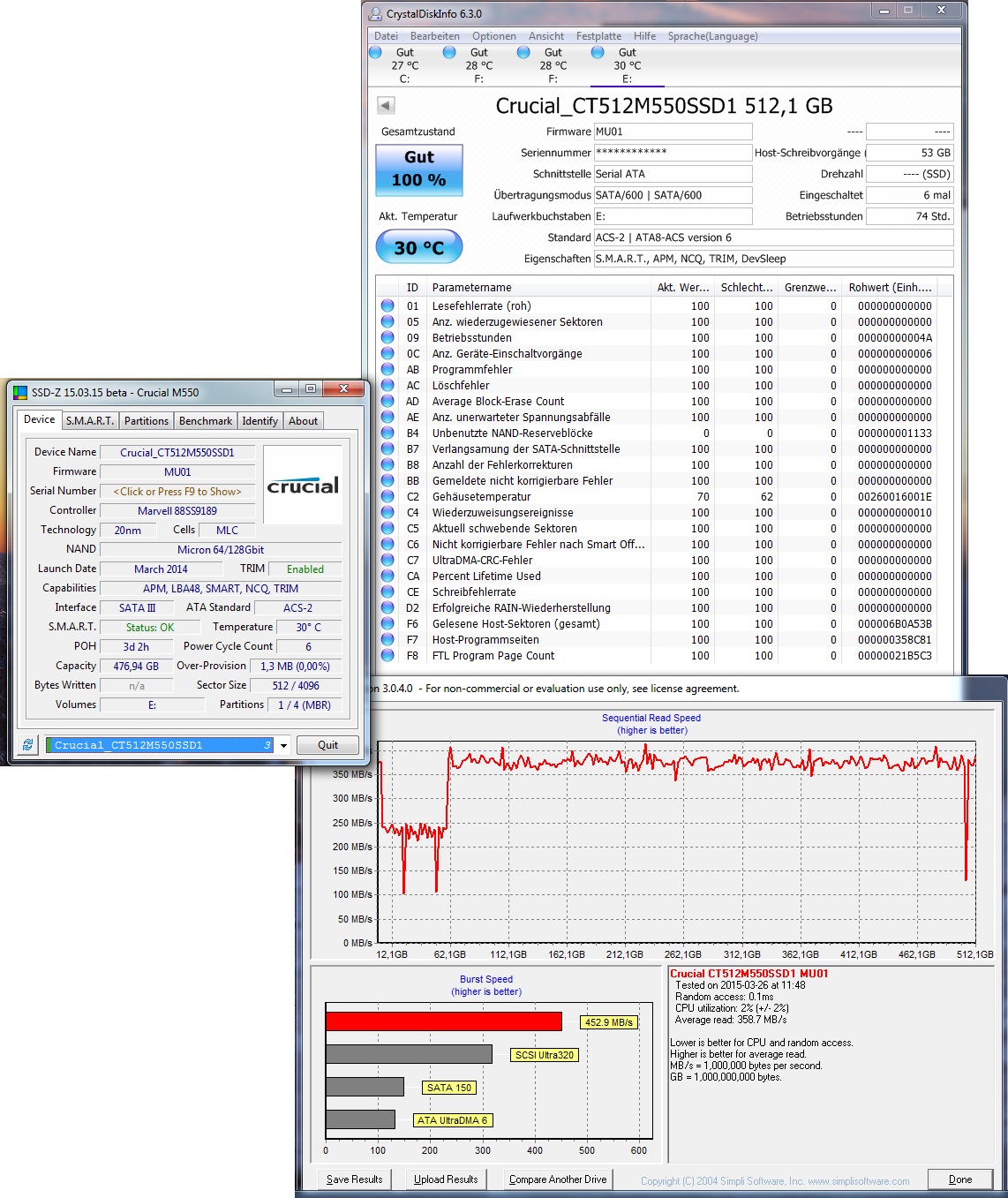Screen dimensions: 1008x1198
Task: Click the SCSI Ultra320 label
Action: pos(545,1055)
